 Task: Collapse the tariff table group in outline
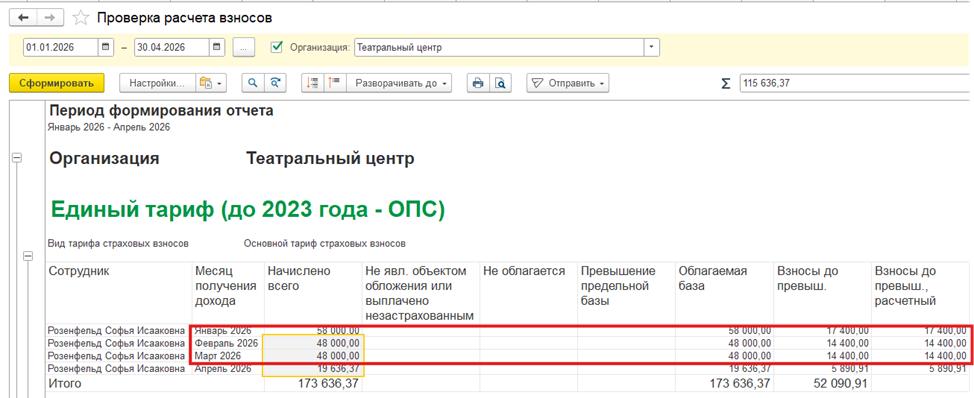27,256
